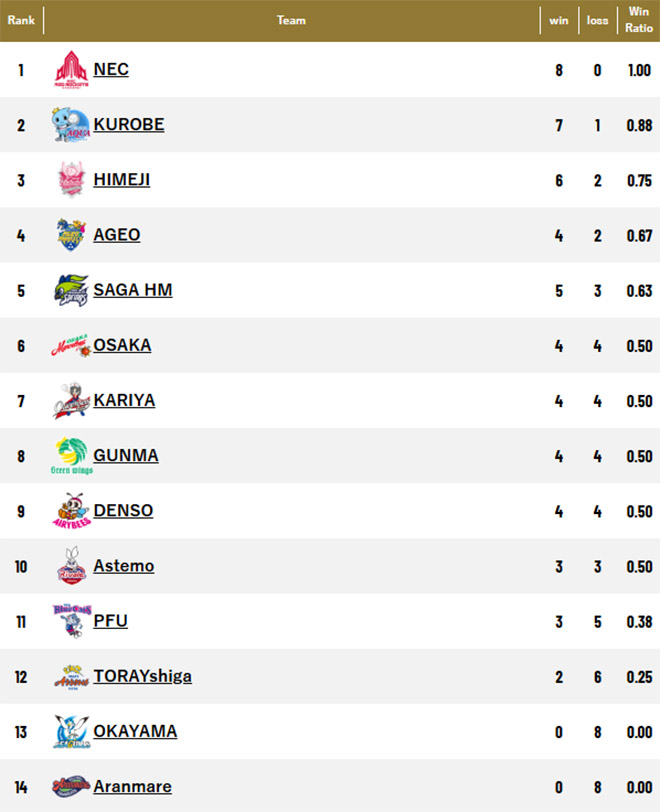The image size is (660, 812).
Task: Click the OSAKA team logo icon
Action: pos(72,346)
